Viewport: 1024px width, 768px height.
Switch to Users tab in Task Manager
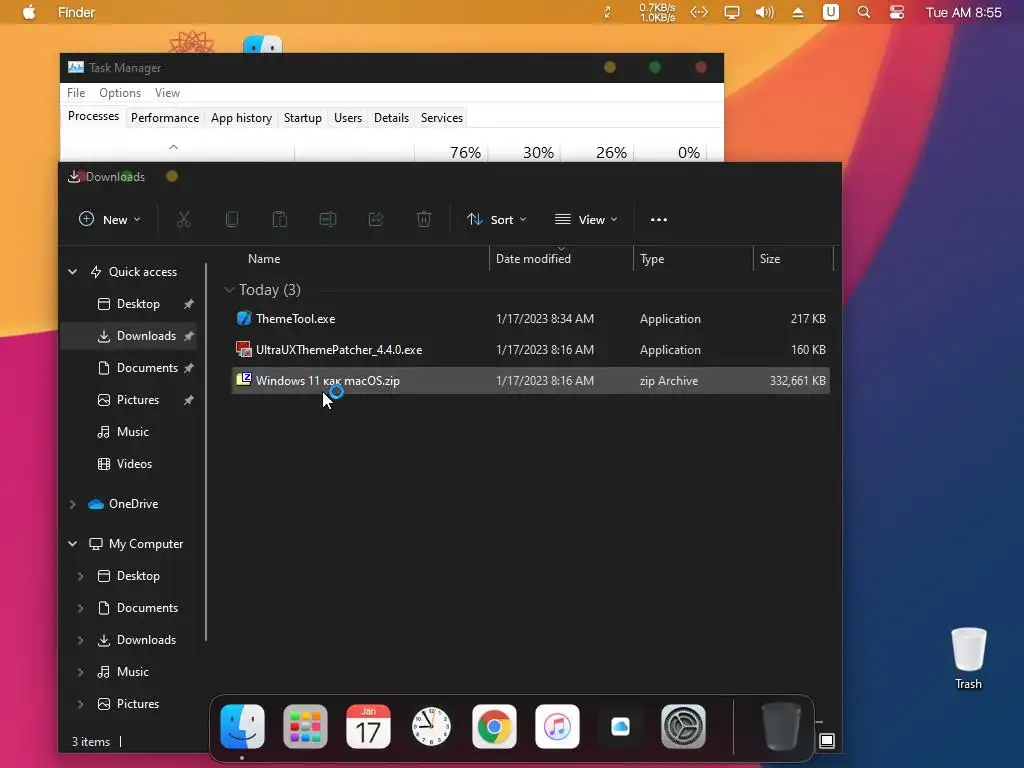point(347,118)
